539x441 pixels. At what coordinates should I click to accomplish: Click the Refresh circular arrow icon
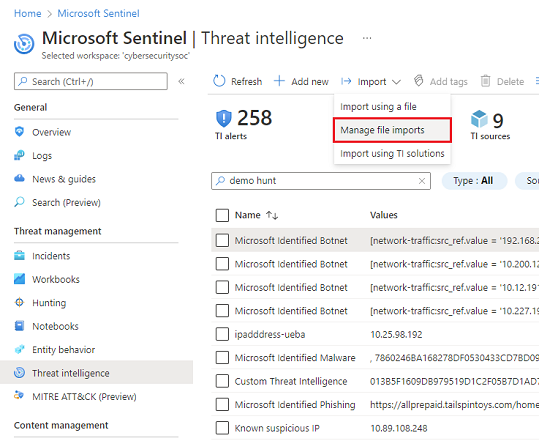[219, 81]
